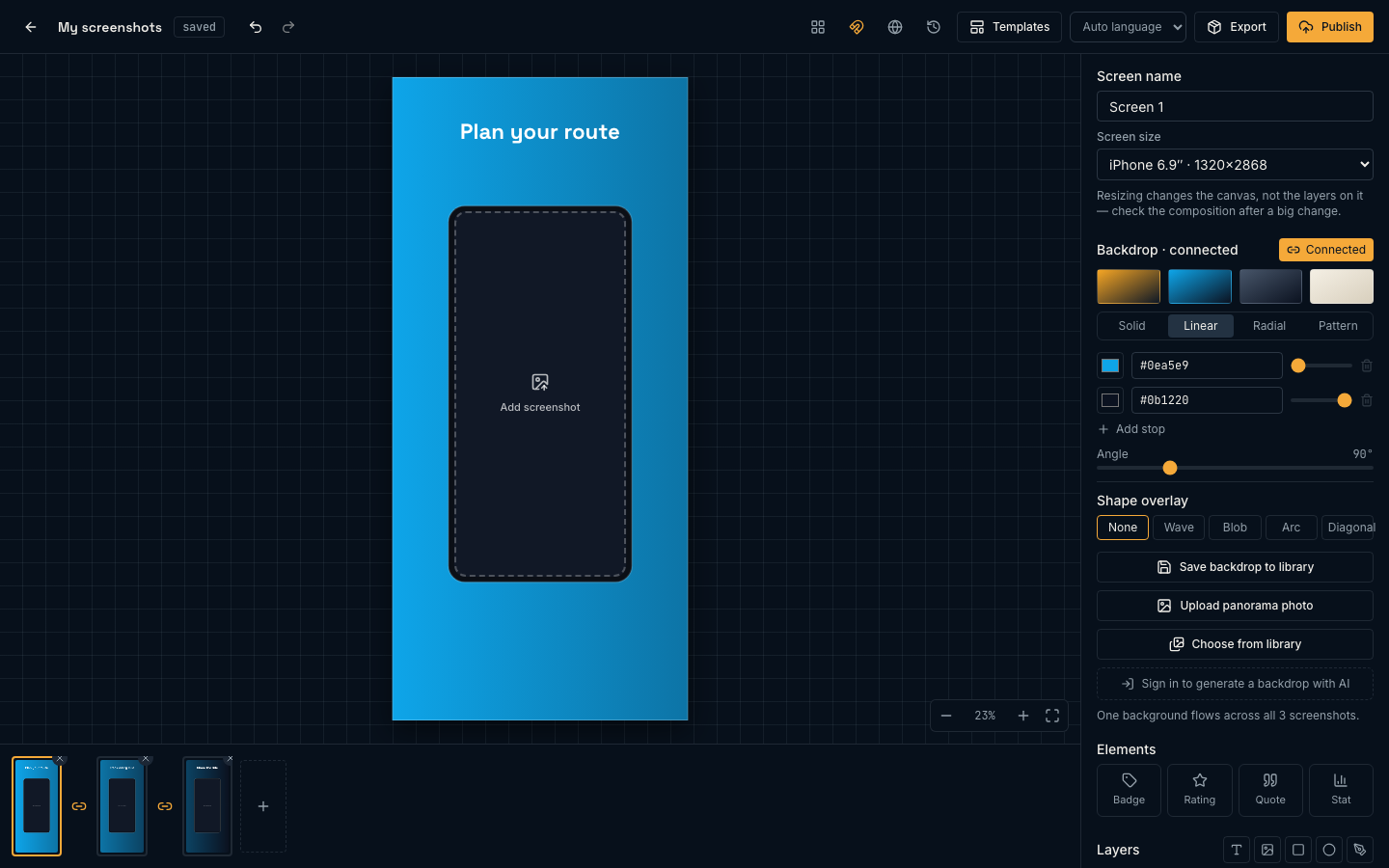Toggle the Connected backdrop button

point(1326,250)
